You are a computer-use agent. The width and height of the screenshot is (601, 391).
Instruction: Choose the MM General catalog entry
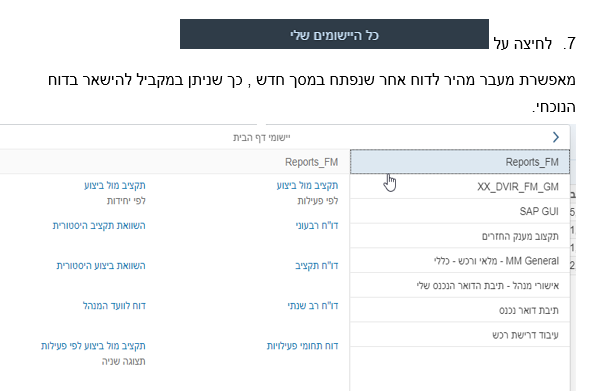pos(460,261)
